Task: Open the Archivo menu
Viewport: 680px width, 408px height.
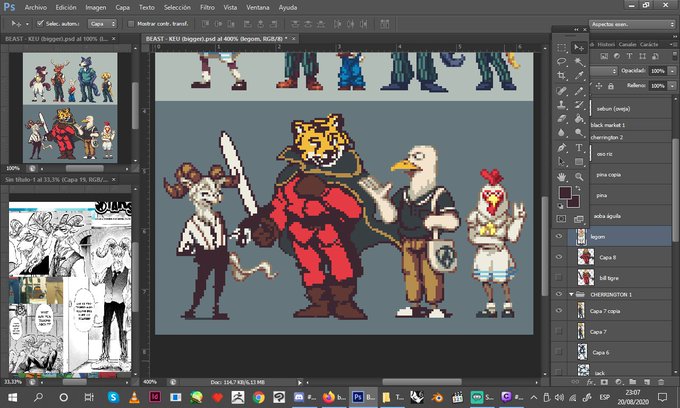Action: [x=36, y=7]
